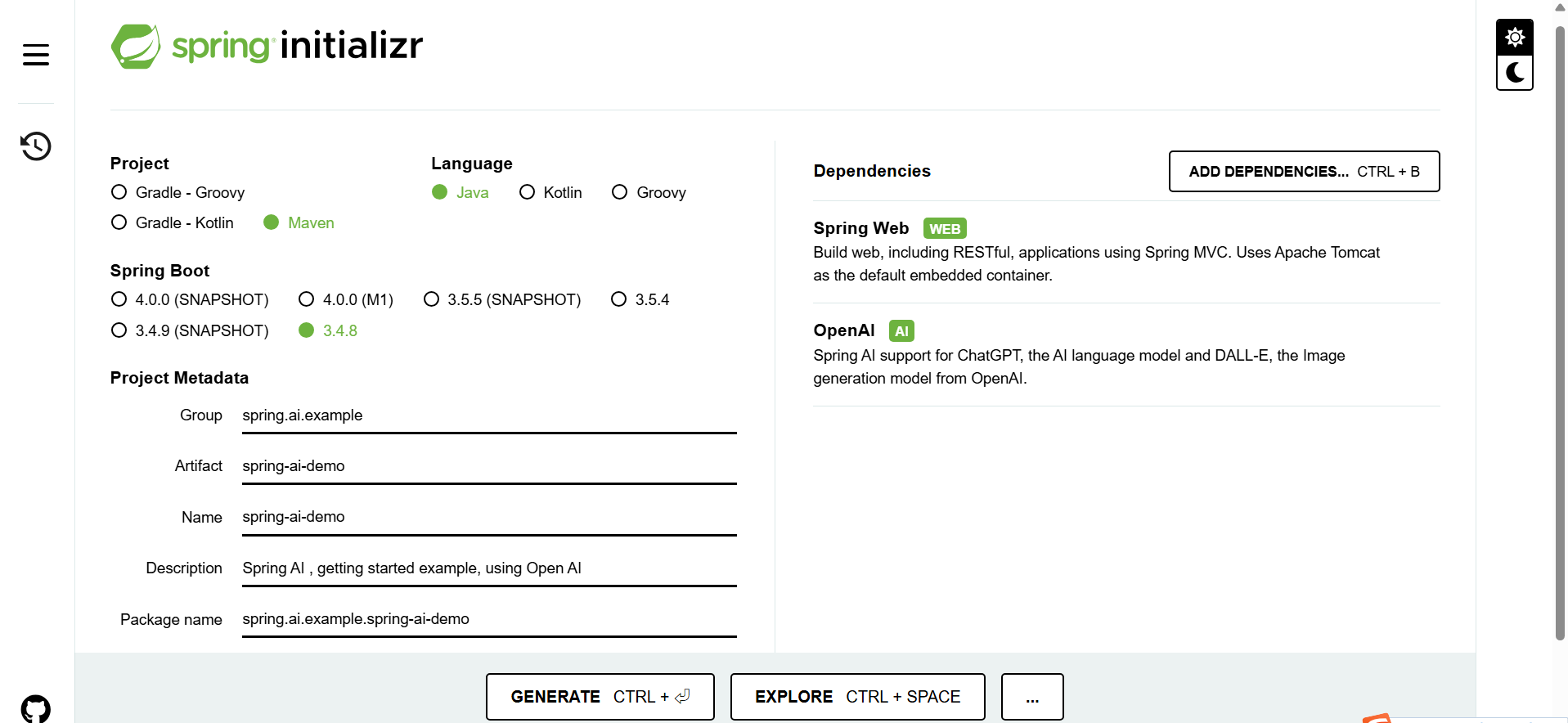Image resolution: width=1568 pixels, height=723 pixels.
Task: Click the OpenAI dependency title
Action: click(843, 330)
